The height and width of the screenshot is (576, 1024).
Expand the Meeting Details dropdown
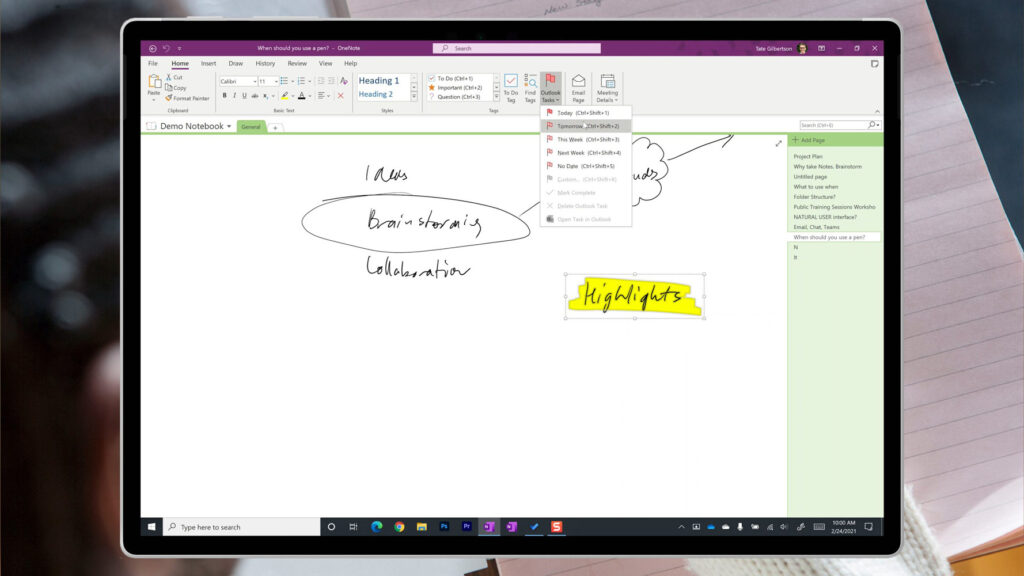coord(607,100)
